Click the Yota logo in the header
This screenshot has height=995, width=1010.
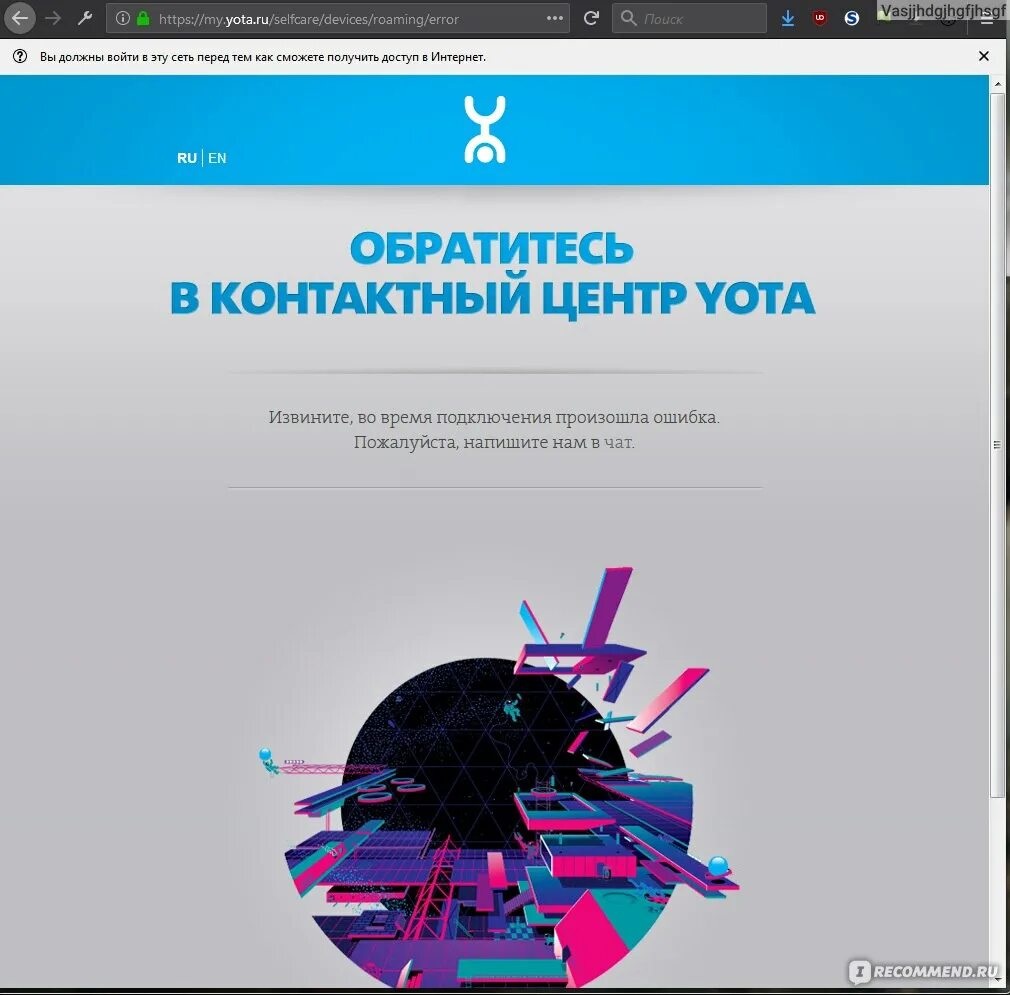click(485, 129)
